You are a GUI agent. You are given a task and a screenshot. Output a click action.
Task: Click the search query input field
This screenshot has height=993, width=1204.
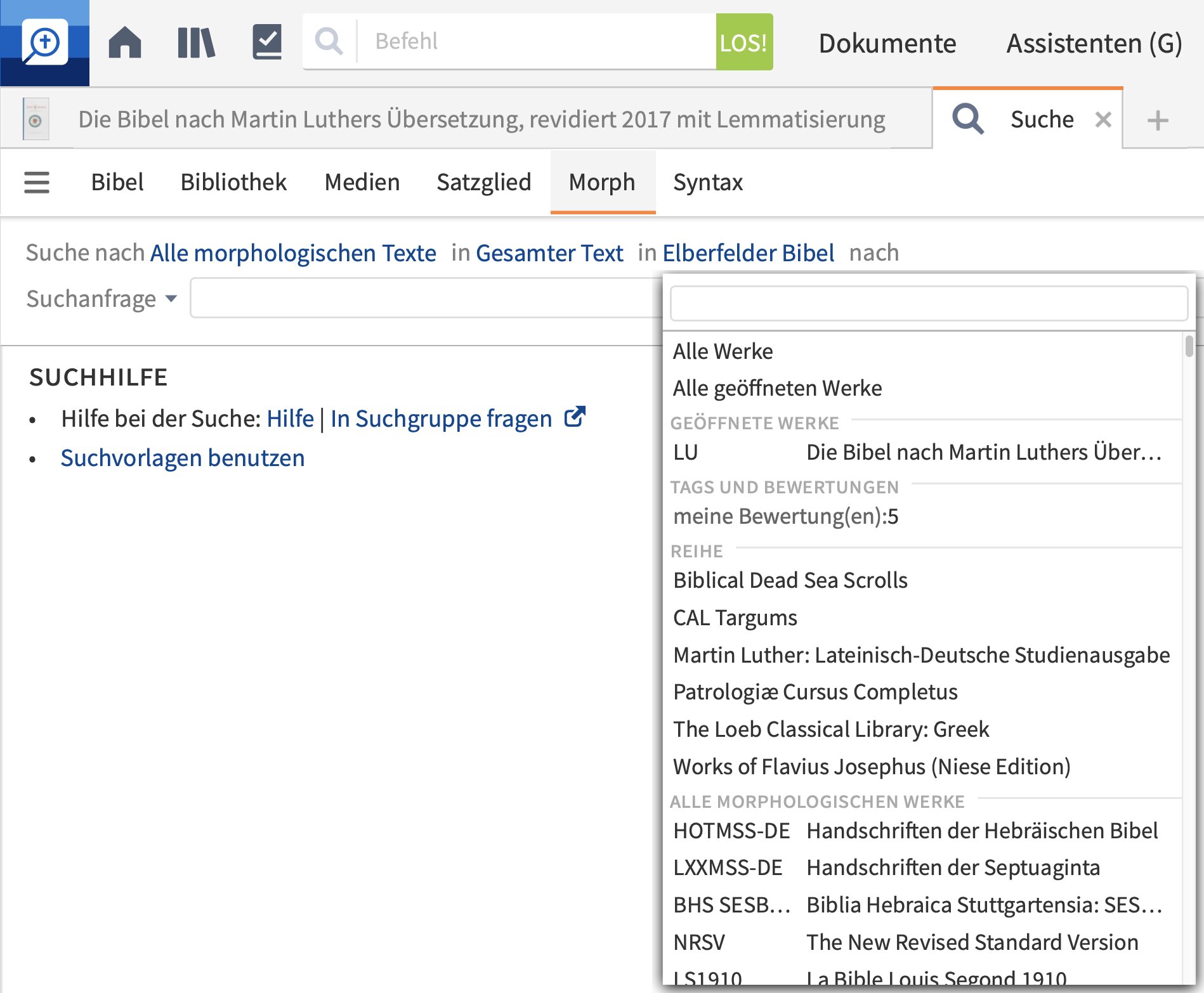point(425,298)
